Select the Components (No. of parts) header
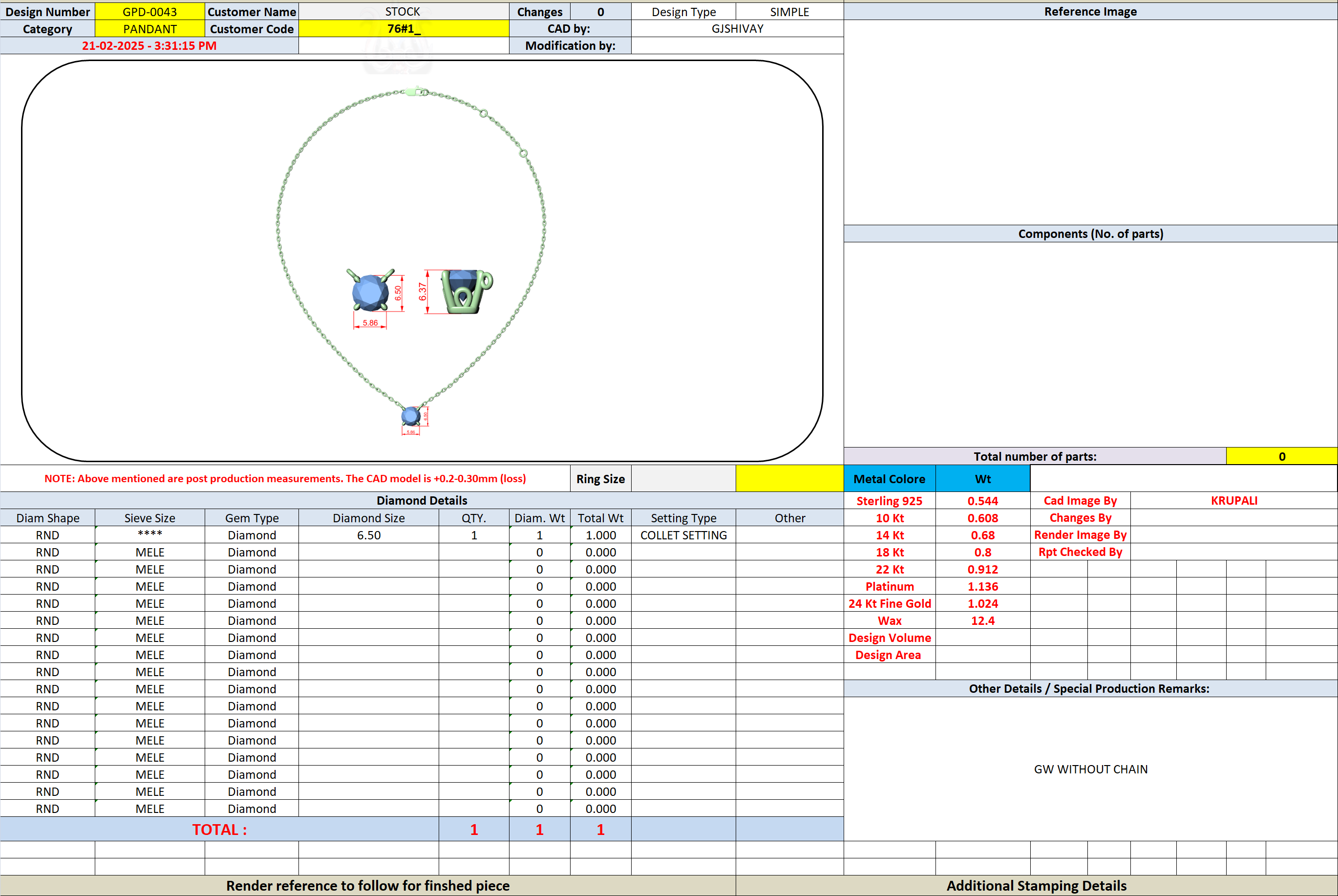 pos(1091,234)
